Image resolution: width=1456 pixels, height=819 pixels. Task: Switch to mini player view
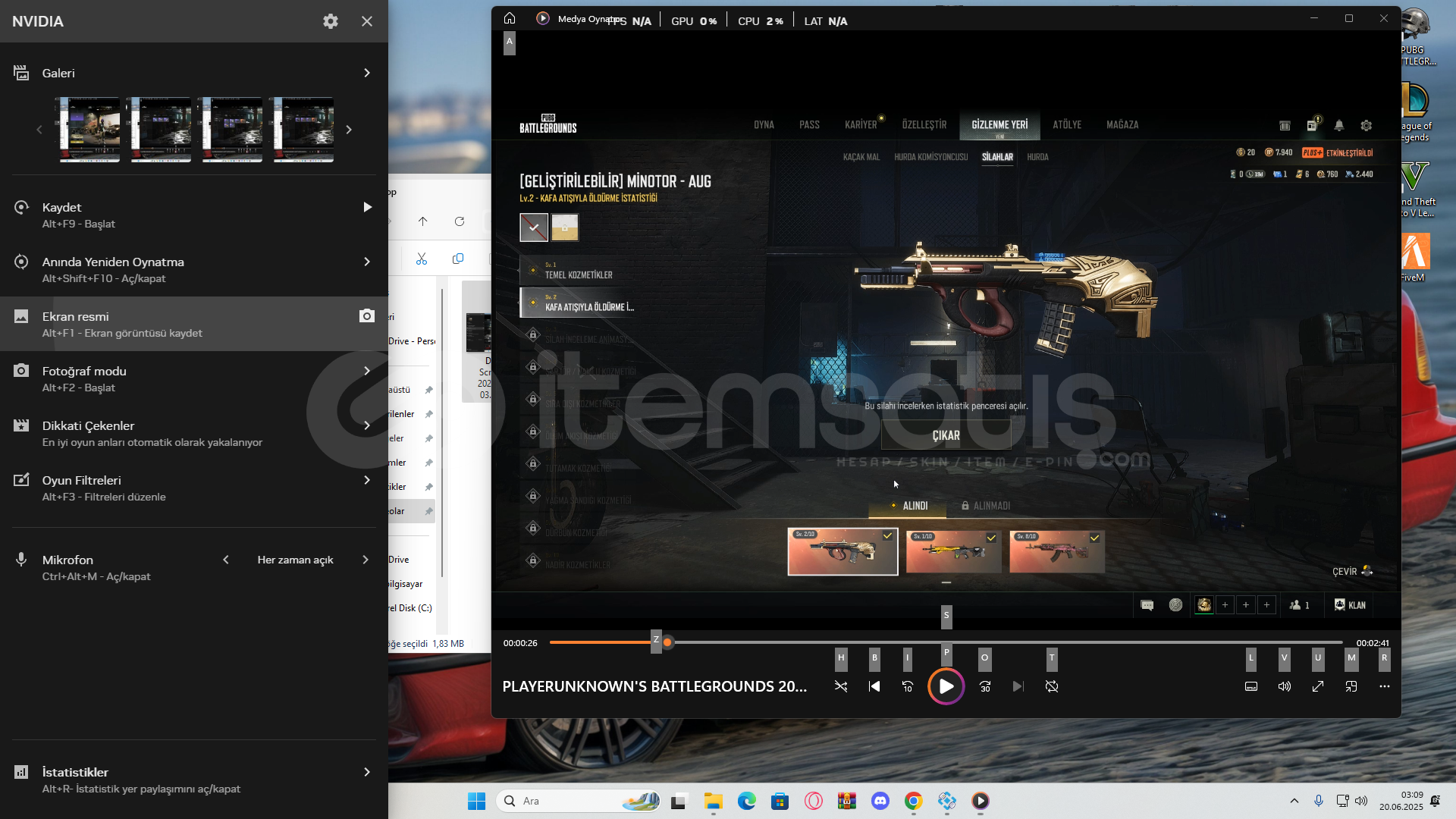[1351, 686]
